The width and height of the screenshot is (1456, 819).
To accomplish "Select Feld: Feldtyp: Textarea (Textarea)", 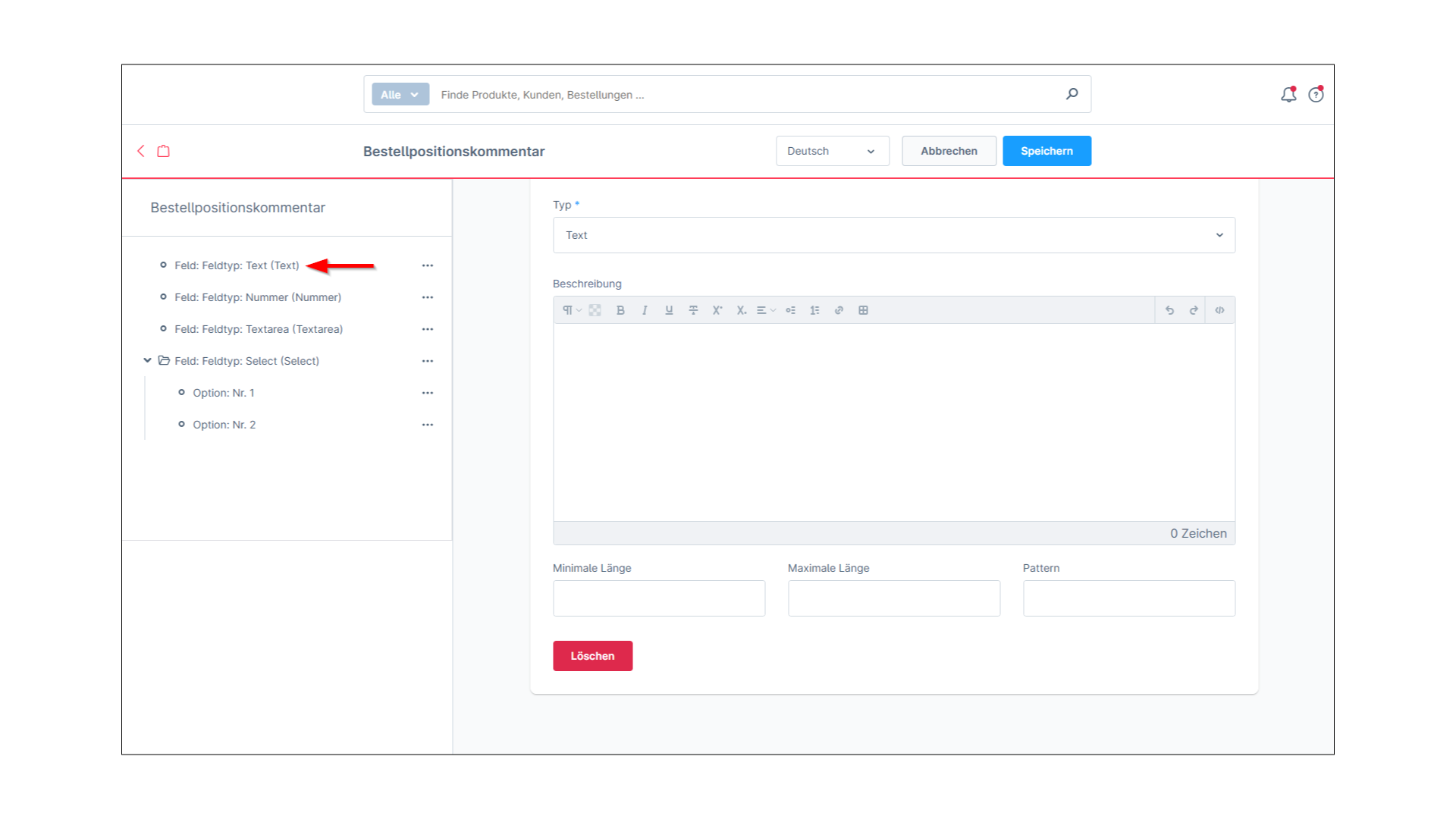I will tap(259, 329).
